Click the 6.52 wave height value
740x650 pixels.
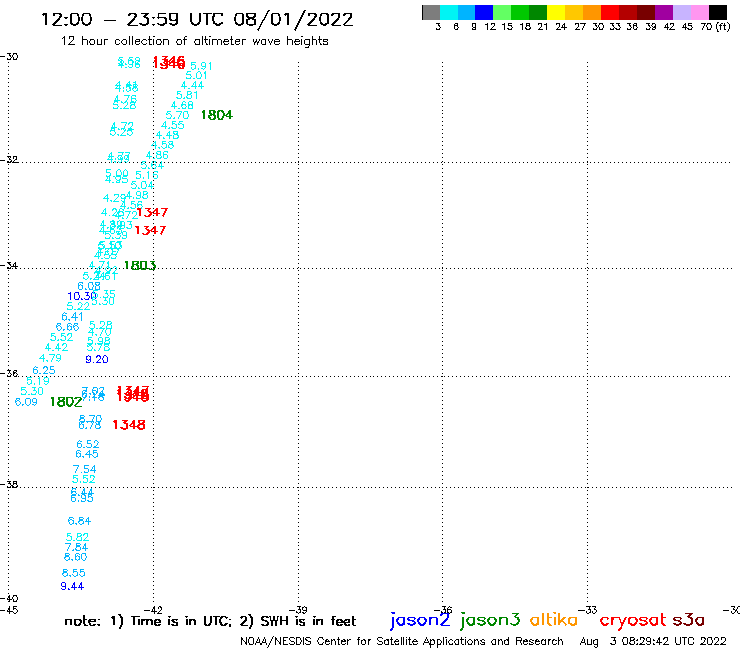tap(88, 444)
